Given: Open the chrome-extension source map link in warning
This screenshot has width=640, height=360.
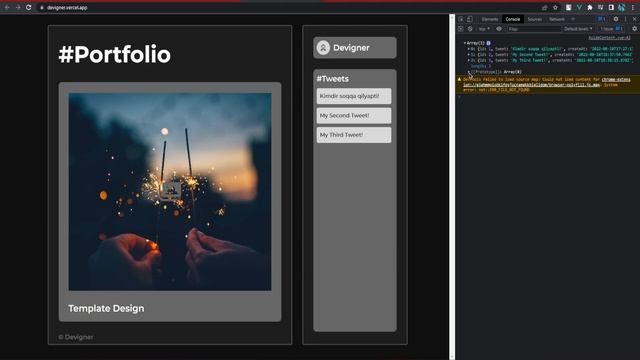Looking at the screenshot, I should [x=547, y=82].
